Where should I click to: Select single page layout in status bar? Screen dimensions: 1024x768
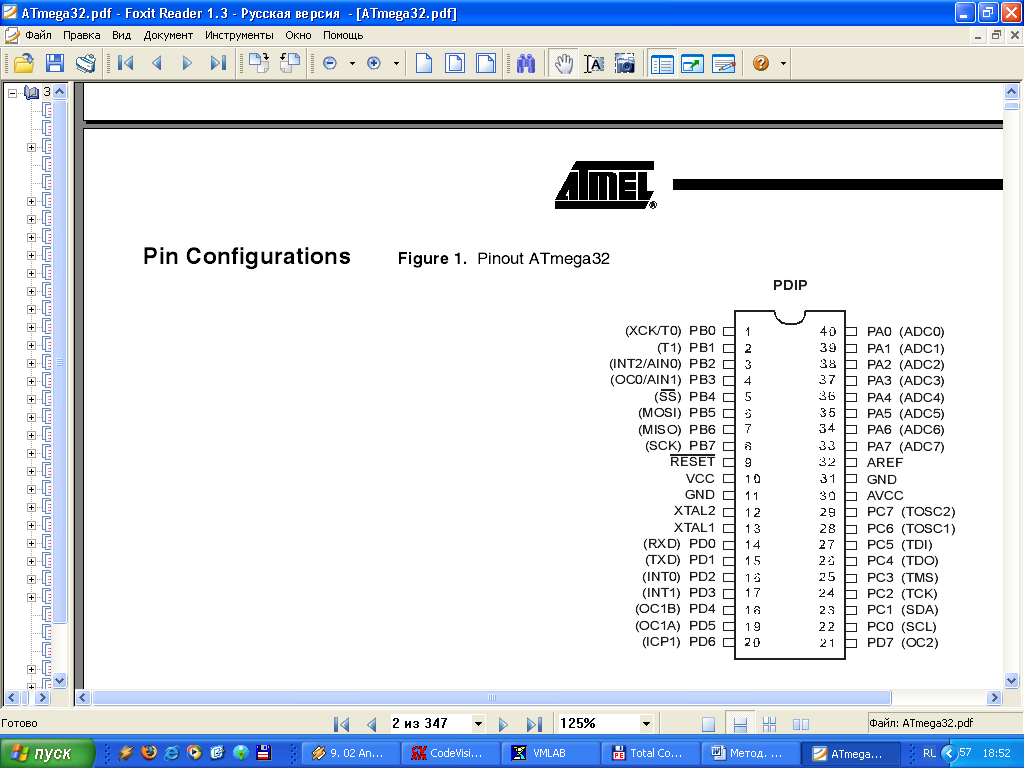point(709,724)
